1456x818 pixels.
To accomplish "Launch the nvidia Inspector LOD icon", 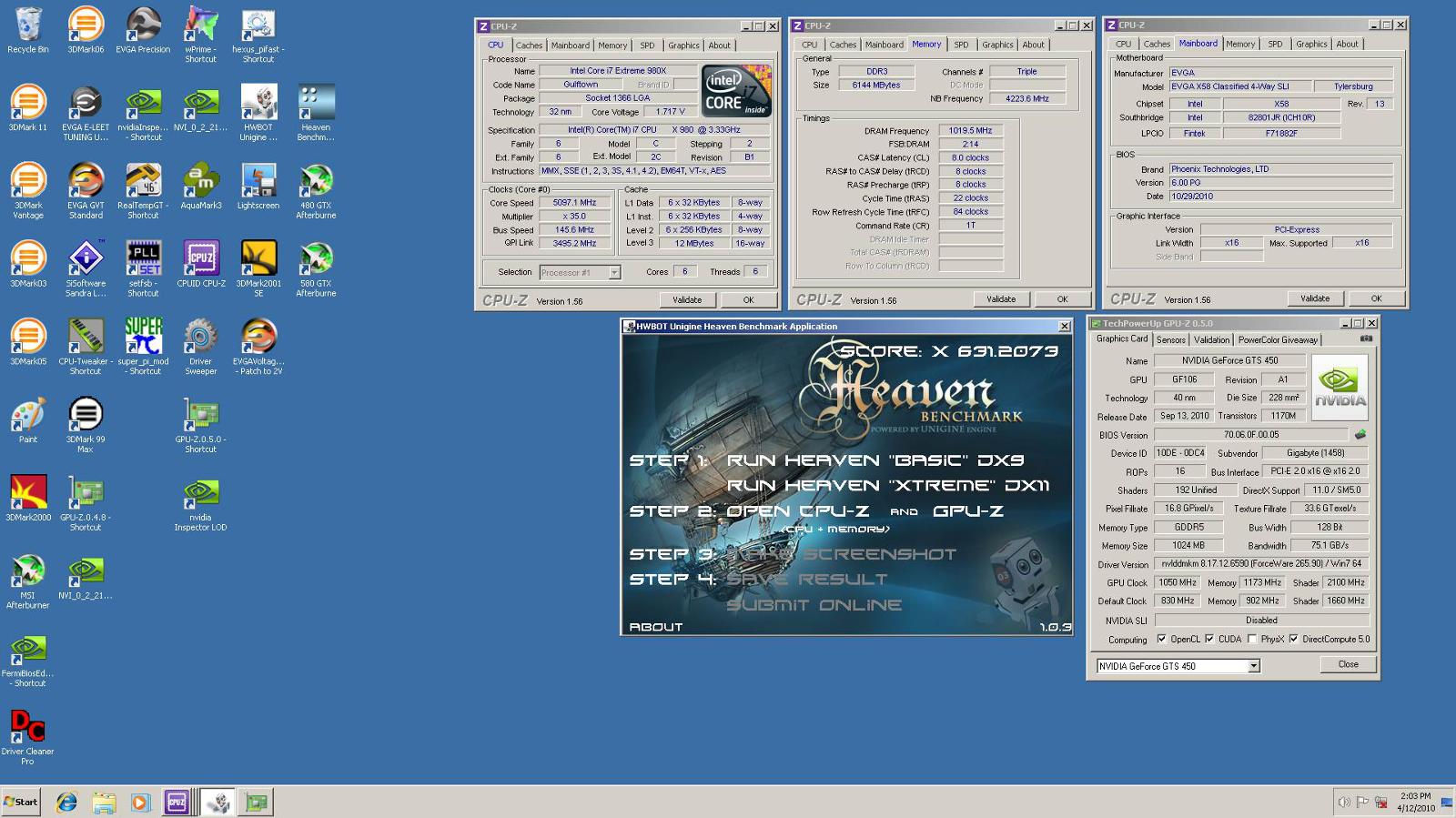I will point(200,504).
